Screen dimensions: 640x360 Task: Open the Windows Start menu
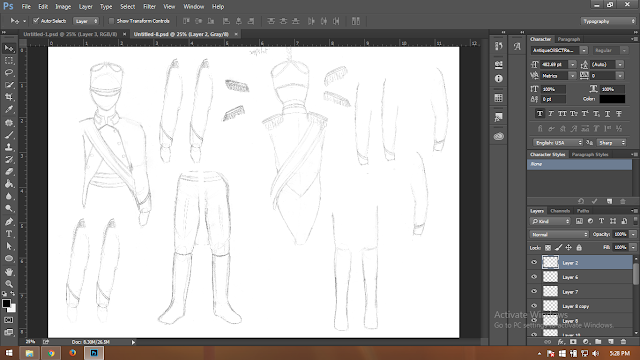click(x=9, y=353)
